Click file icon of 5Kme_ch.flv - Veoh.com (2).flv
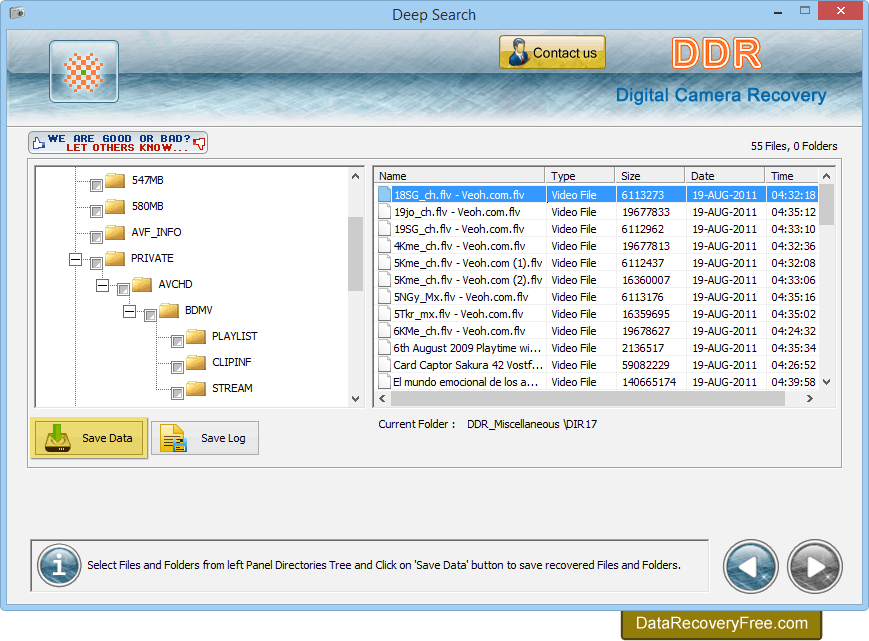869x641 pixels. pos(384,280)
